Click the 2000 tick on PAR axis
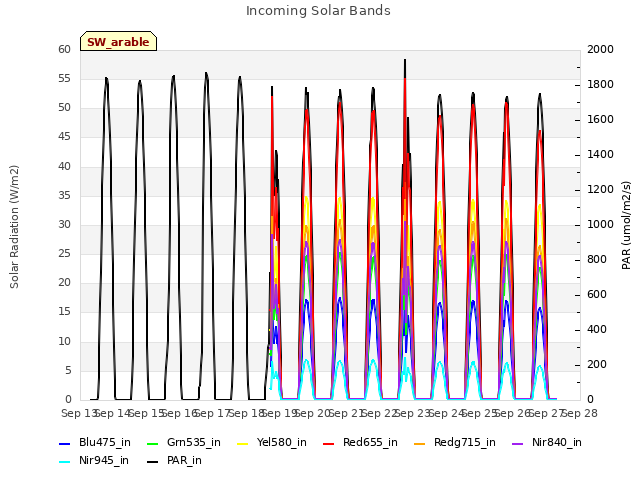The height and width of the screenshot is (480, 640). click(600, 49)
